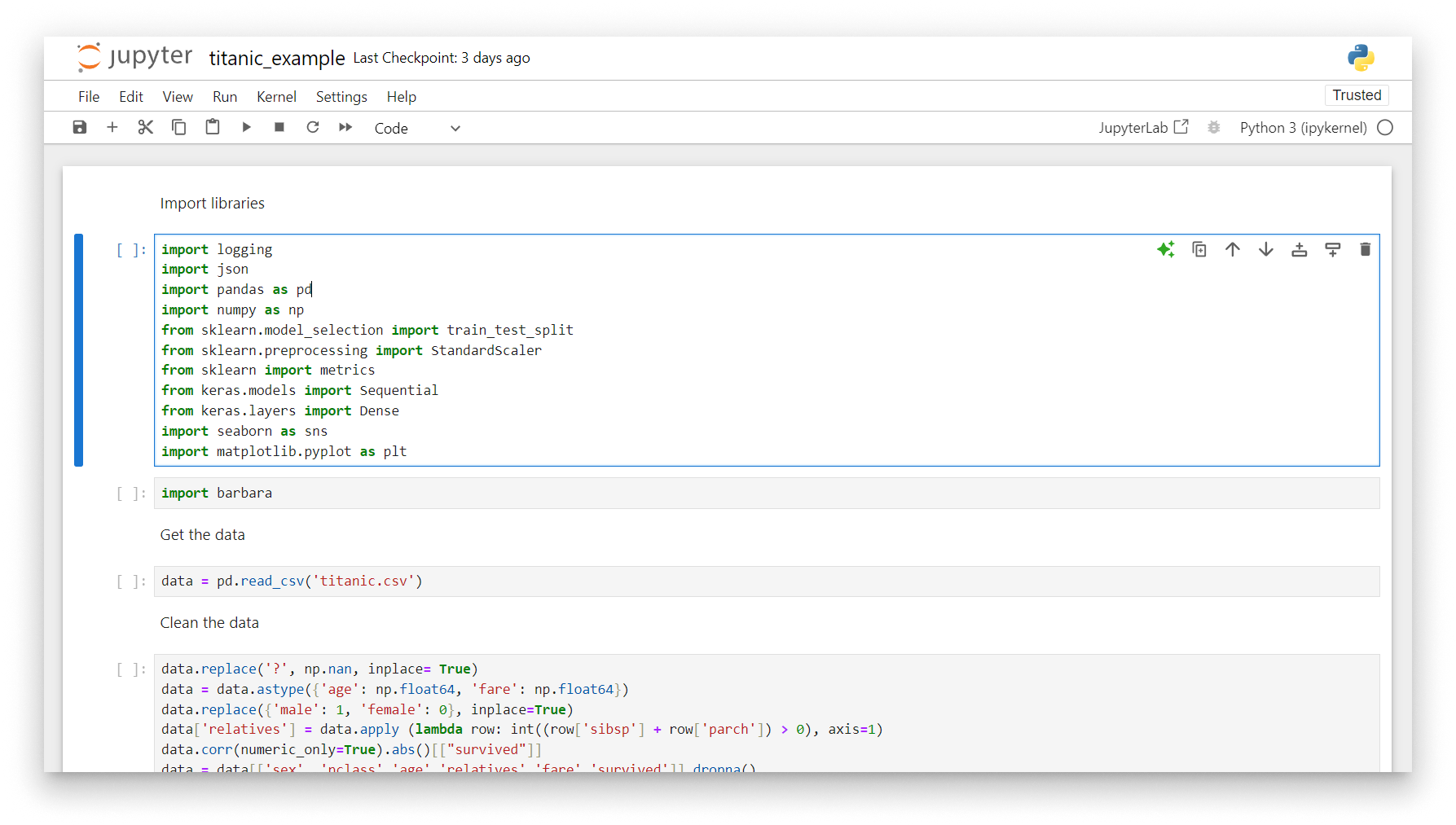
Task: Paste cell from clipboard
Action: coord(212,127)
